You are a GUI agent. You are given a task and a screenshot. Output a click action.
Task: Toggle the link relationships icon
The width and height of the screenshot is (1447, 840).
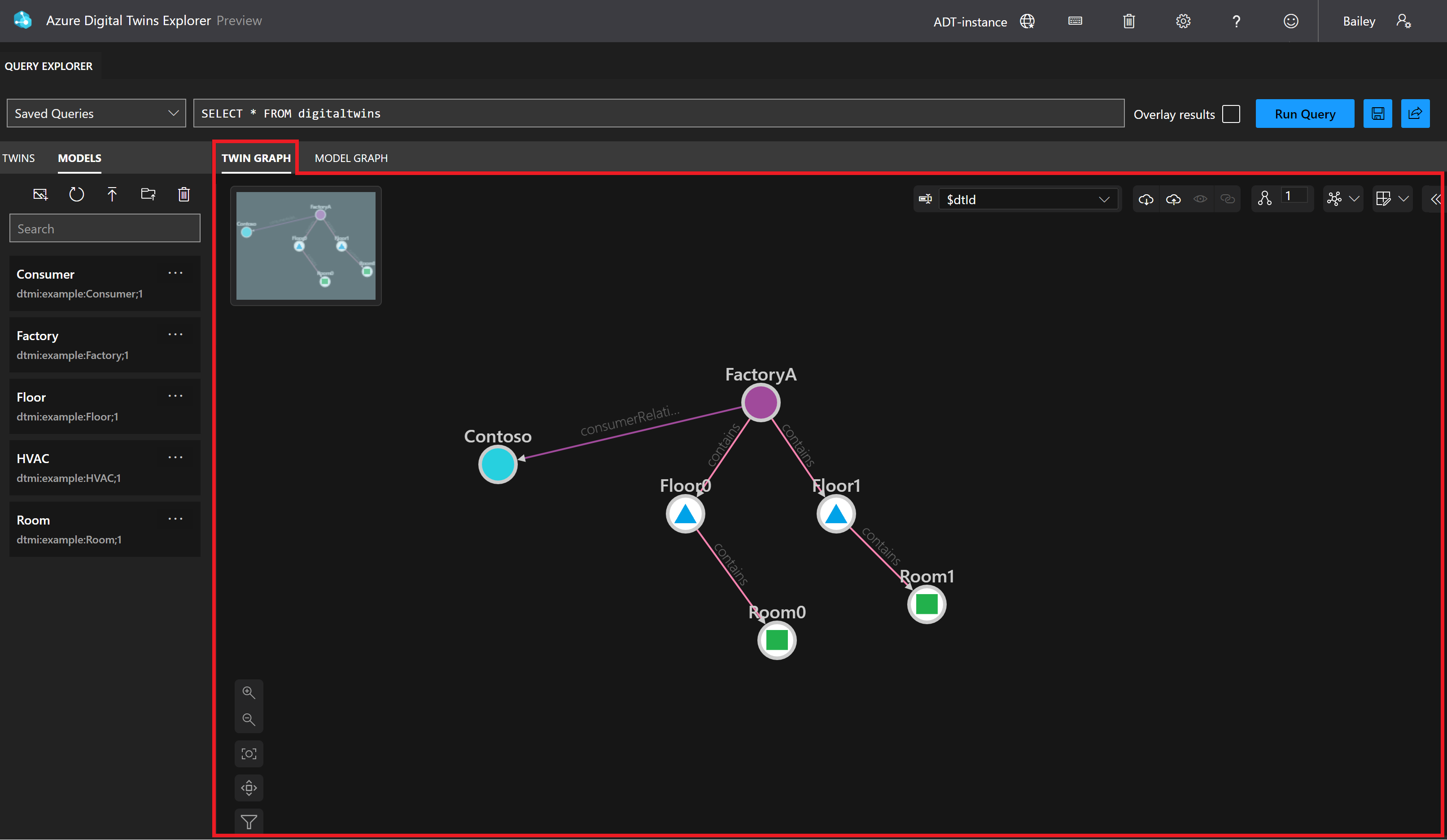coord(1228,199)
